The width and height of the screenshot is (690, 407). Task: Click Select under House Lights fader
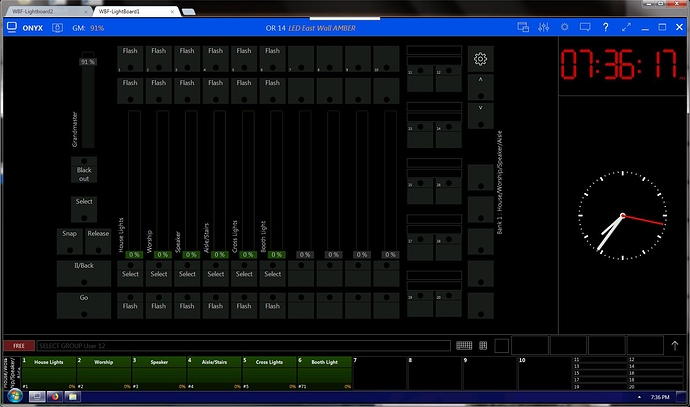click(130, 273)
